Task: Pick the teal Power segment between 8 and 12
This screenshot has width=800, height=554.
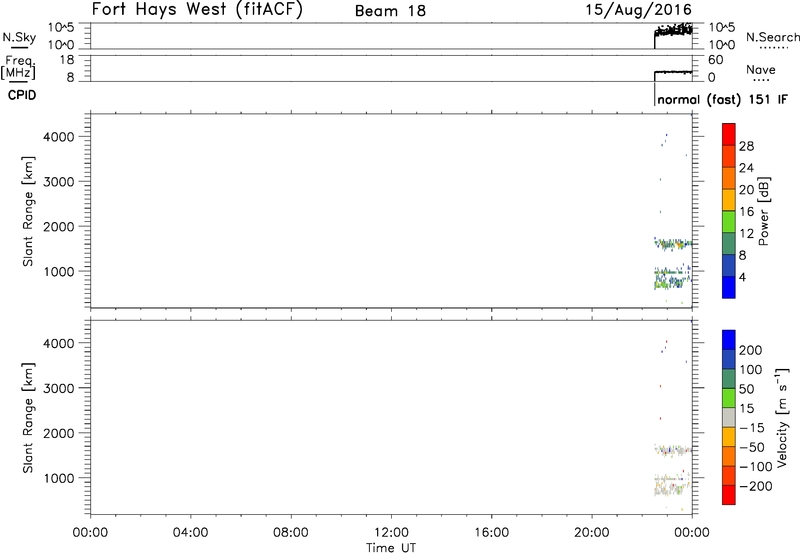Action: pos(729,243)
